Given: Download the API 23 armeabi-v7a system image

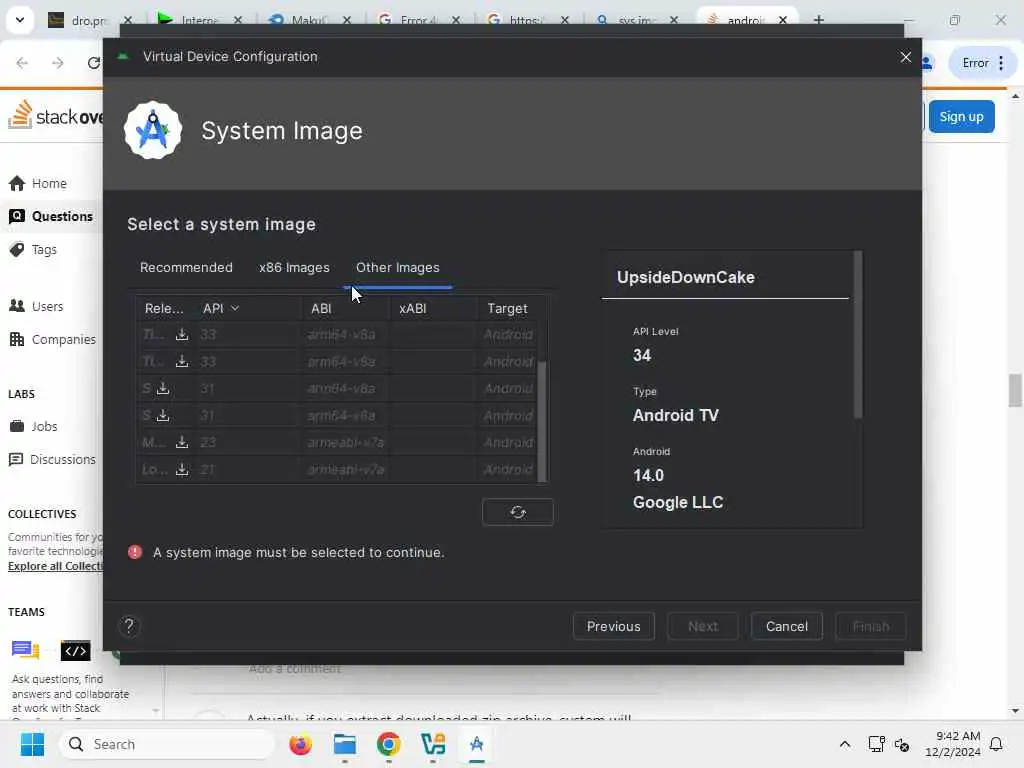Looking at the screenshot, I should click(x=182, y=443).
